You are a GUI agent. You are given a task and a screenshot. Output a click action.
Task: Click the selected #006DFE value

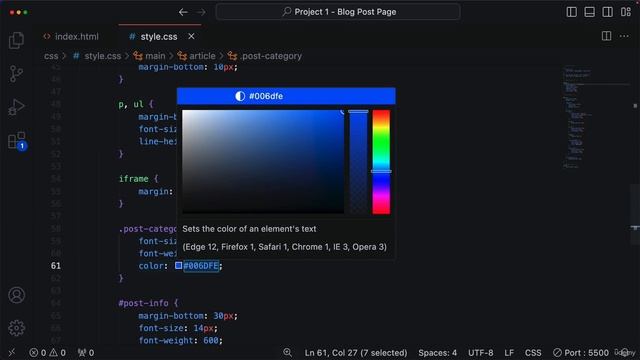pyautogui.click(x=201, y=266)
